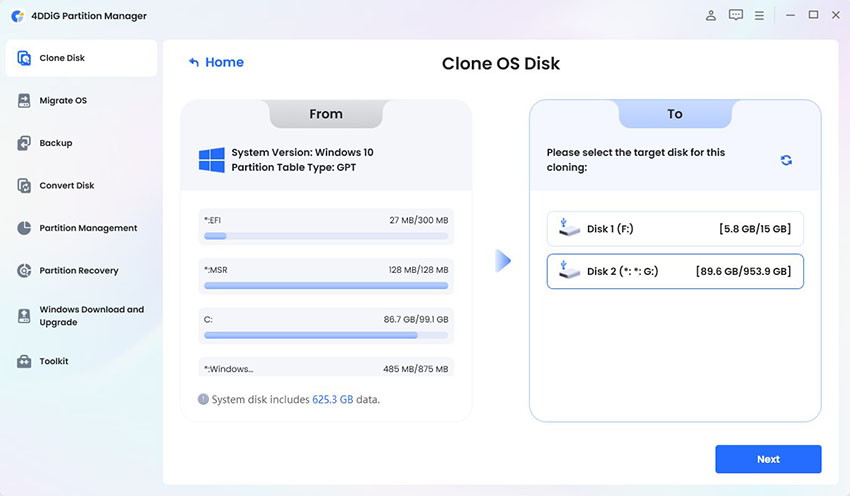Screen dimensions: 850x496
Task: Click the Partition Management pie icon
Action: [24, 228]
